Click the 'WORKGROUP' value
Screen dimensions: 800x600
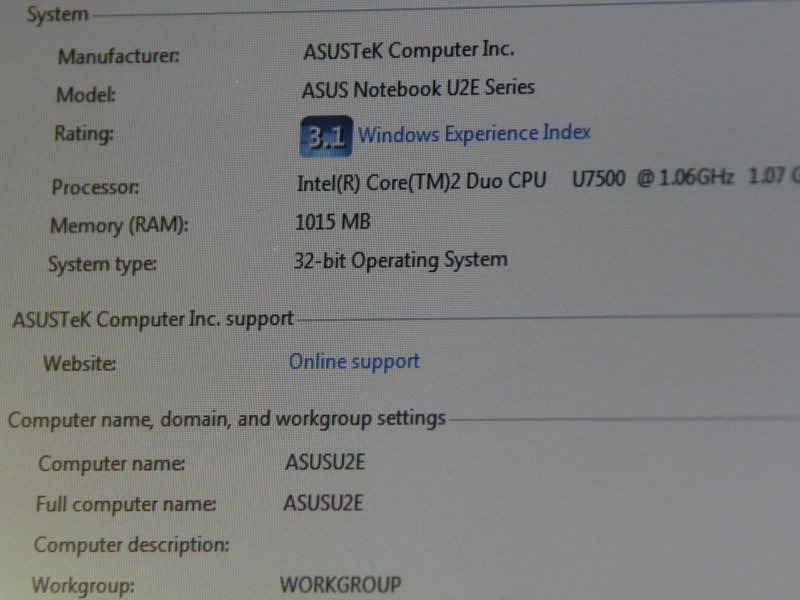(340, 585)
